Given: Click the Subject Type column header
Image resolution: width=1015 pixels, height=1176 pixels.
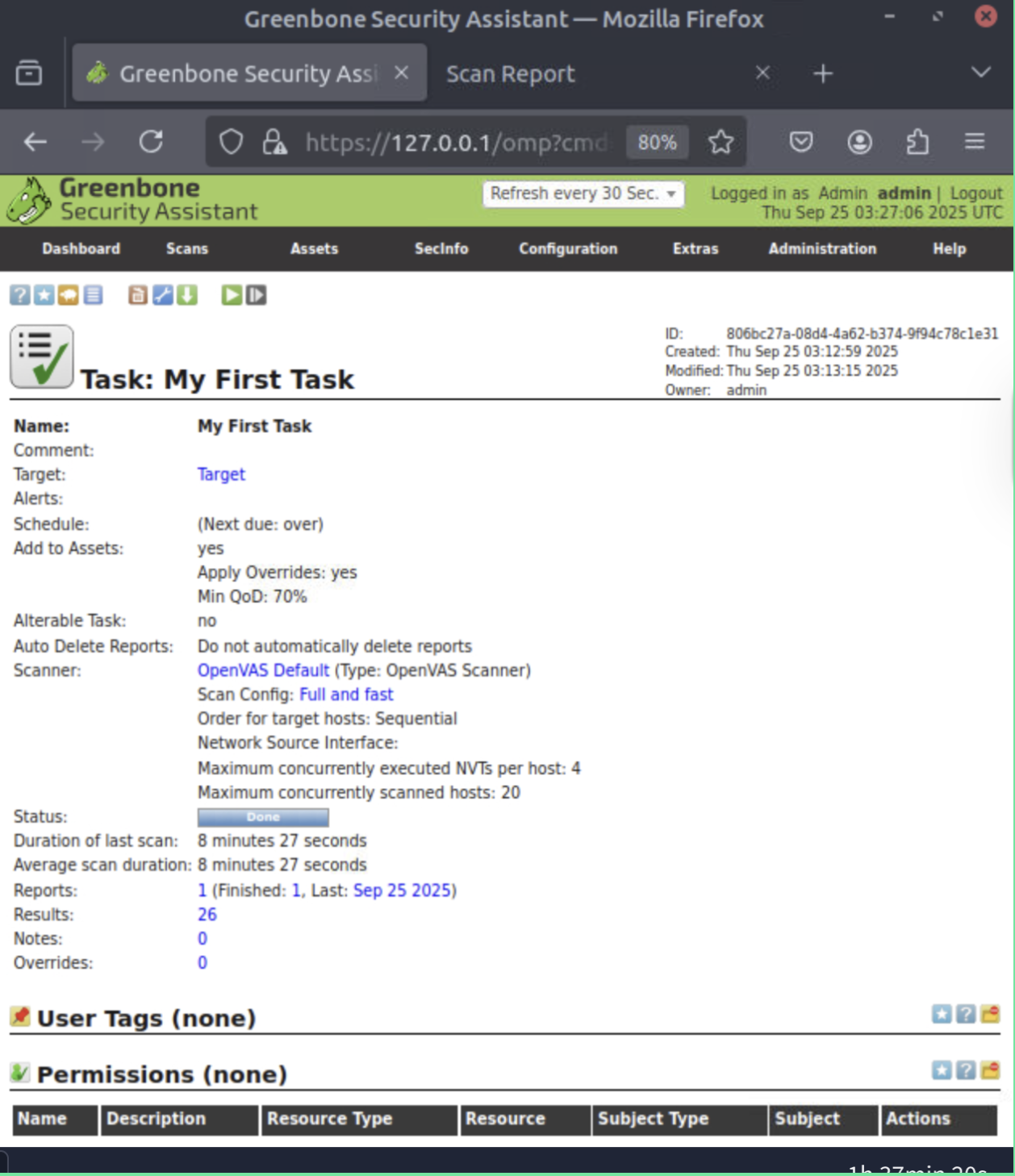Looking at the screenshot, I should point(680,1120).
